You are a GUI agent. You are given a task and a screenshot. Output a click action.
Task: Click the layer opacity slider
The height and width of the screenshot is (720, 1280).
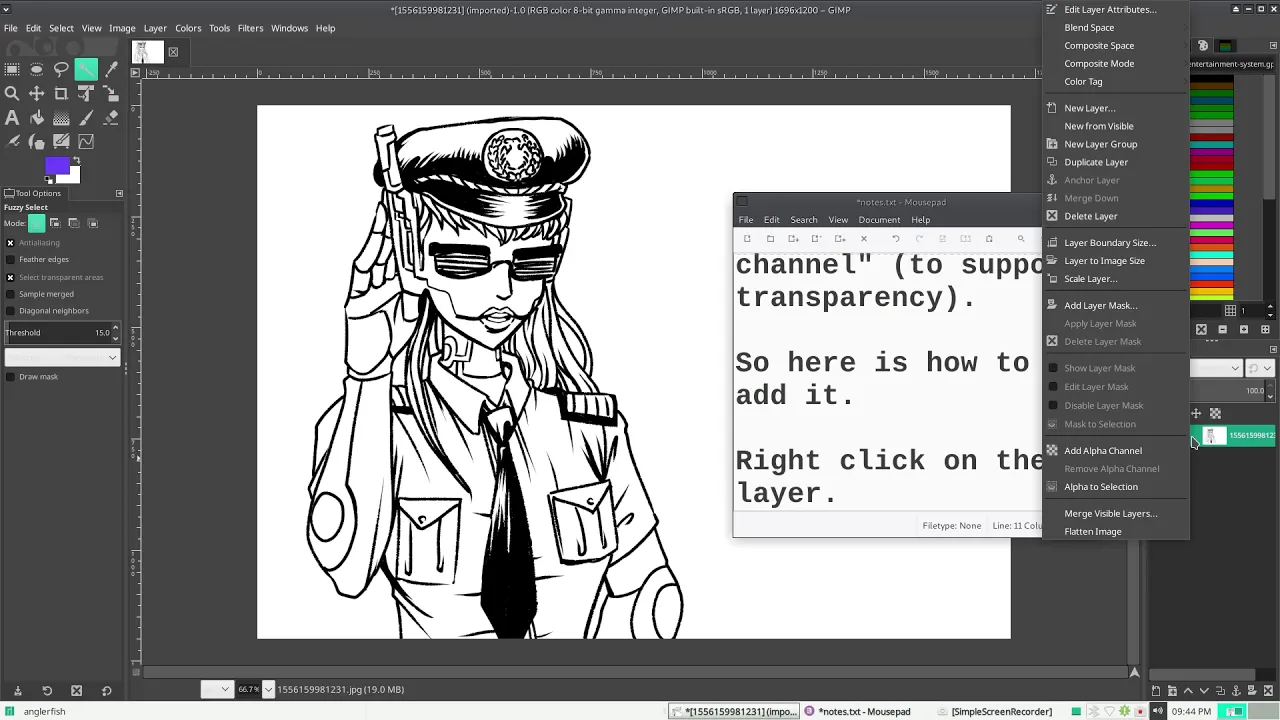click(1227, 391)
